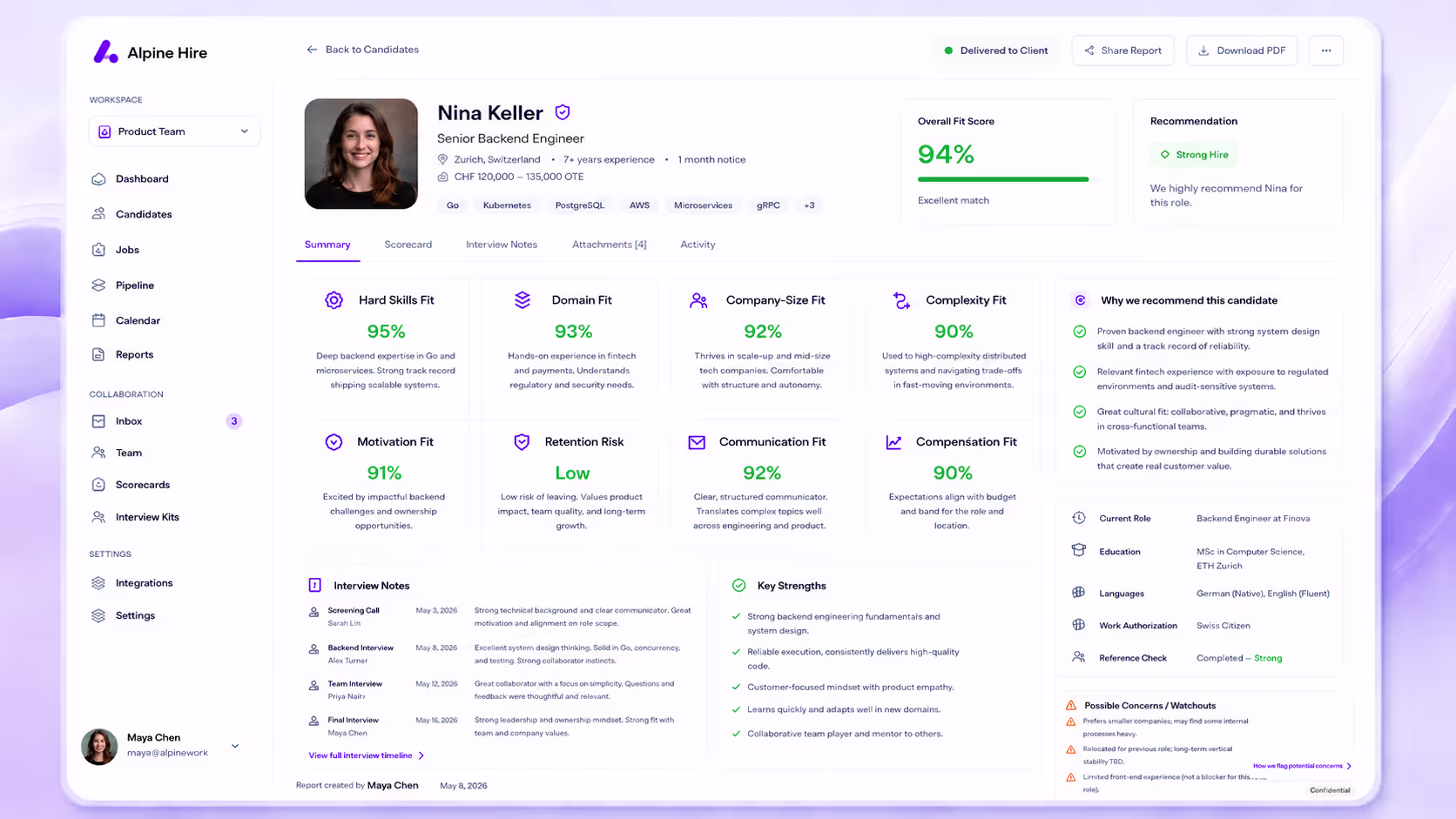This screenshot has height=819, width=1456.
Task: Open Candidates from the sidebar
Action: tap(144, 214)
